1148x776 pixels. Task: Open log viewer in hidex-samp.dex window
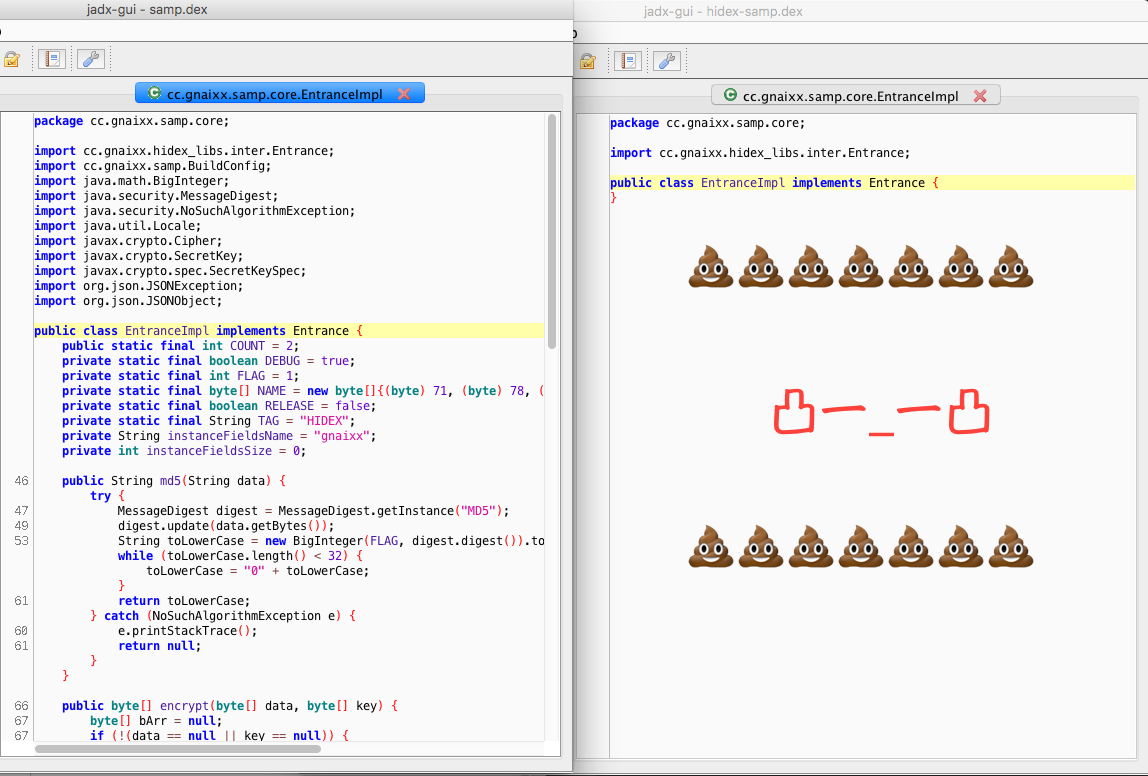pos(628,61)
